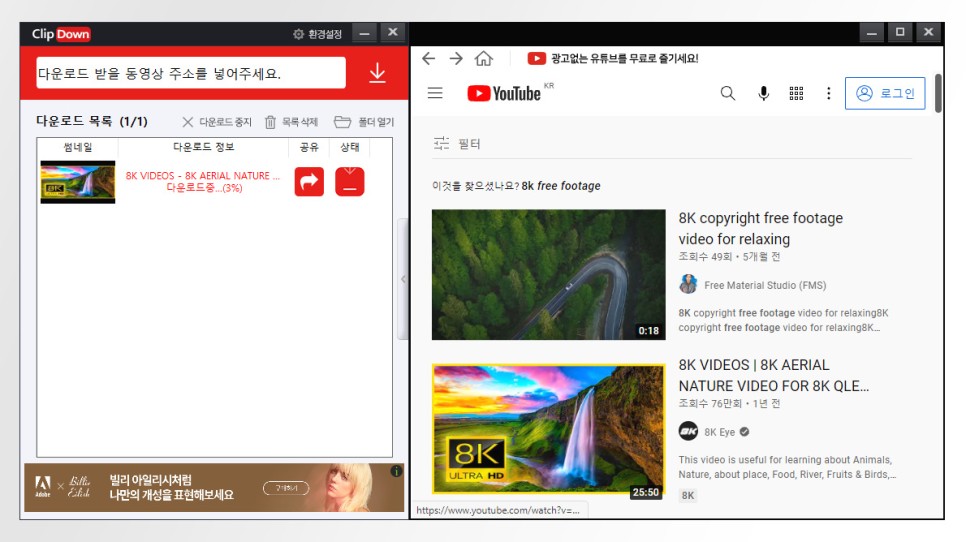966x542 pixels.
Task: Click the Free Material Studio avatar
Action: [688, 285]
